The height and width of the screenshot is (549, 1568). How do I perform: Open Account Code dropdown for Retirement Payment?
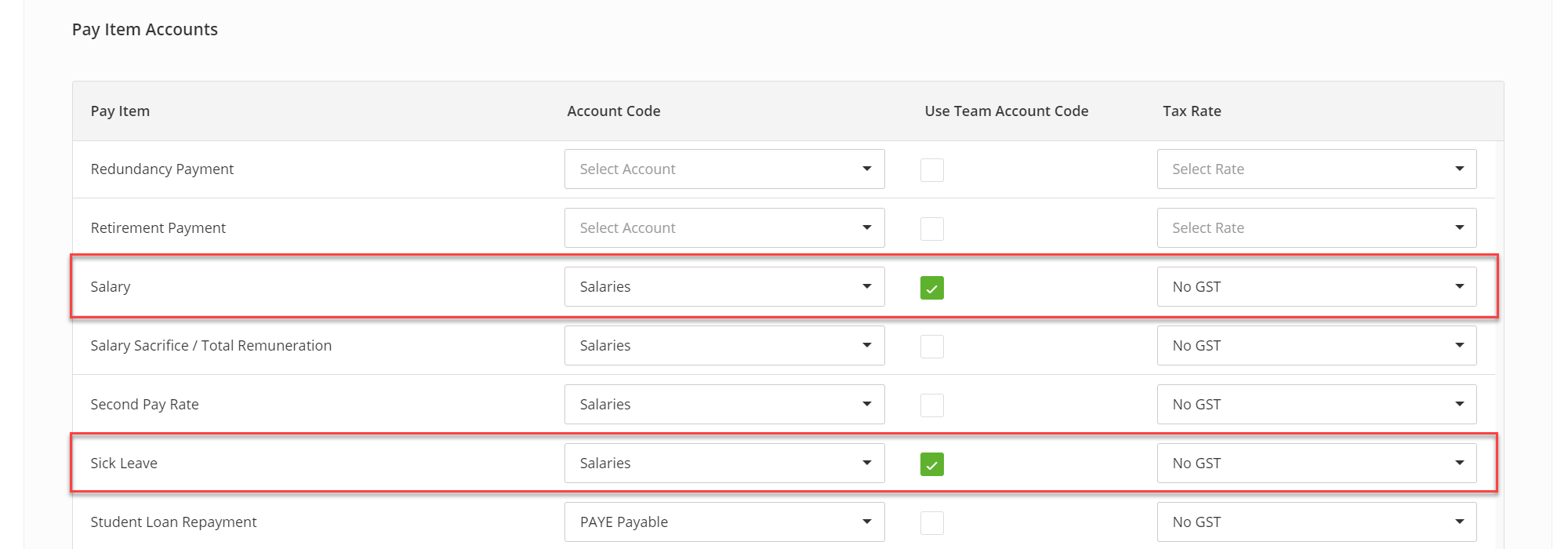click(724, 228)
